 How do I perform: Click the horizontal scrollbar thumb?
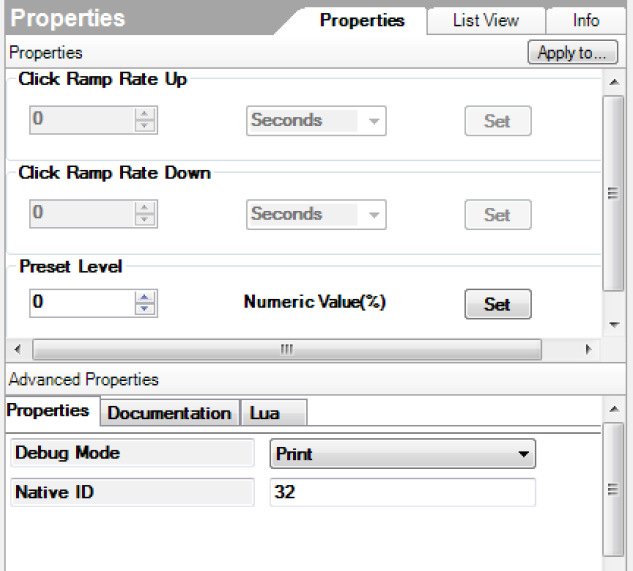[x=287, y=349]
